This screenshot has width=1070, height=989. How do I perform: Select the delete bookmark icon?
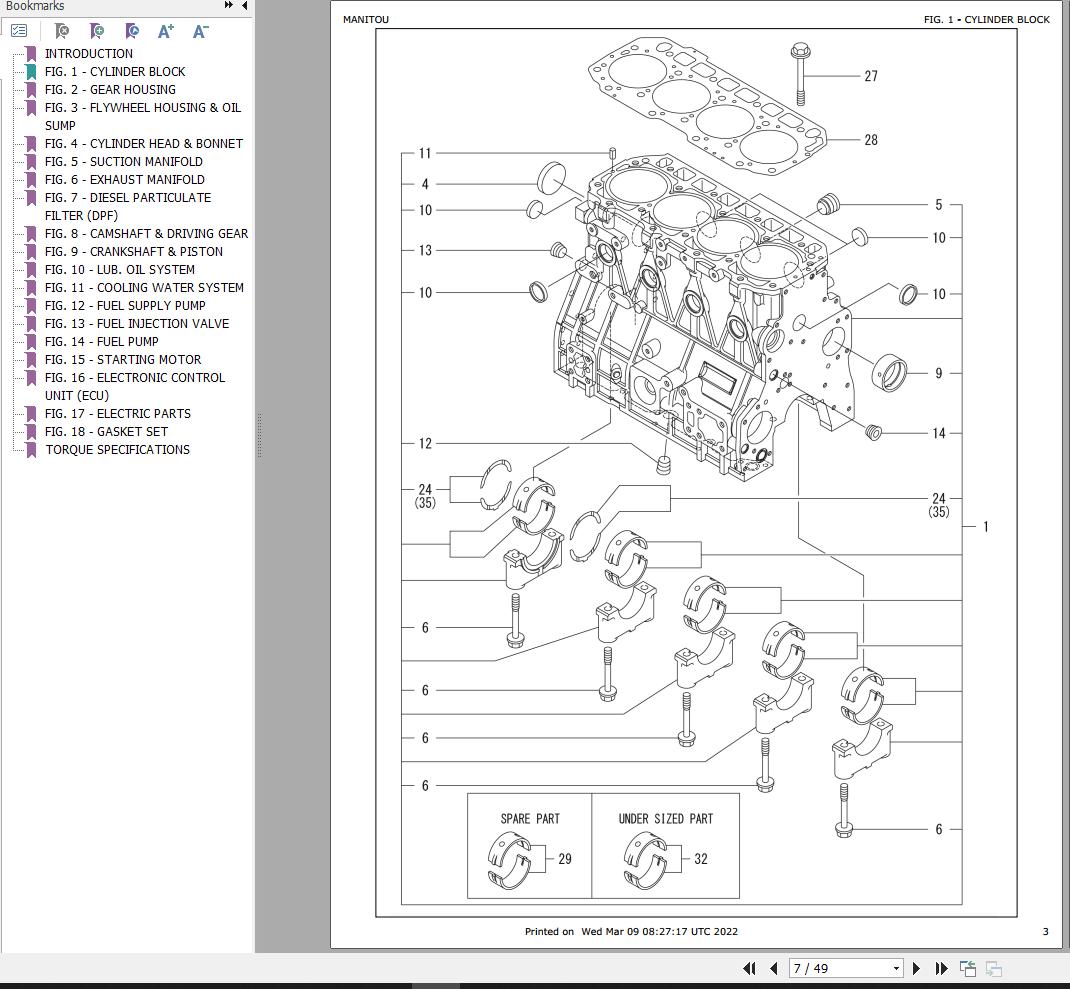62,31
